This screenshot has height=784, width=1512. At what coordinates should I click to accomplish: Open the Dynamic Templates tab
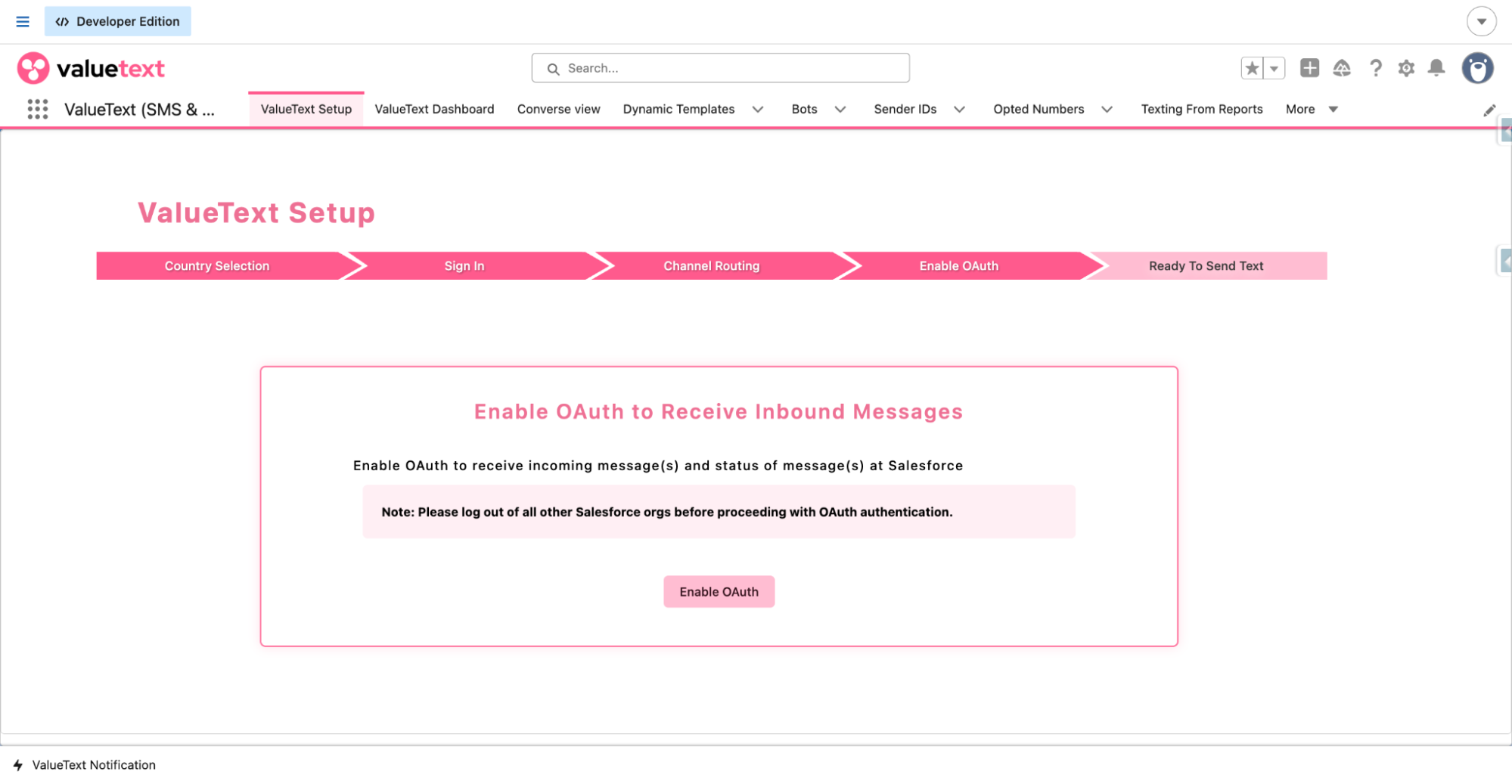[678, 109]
